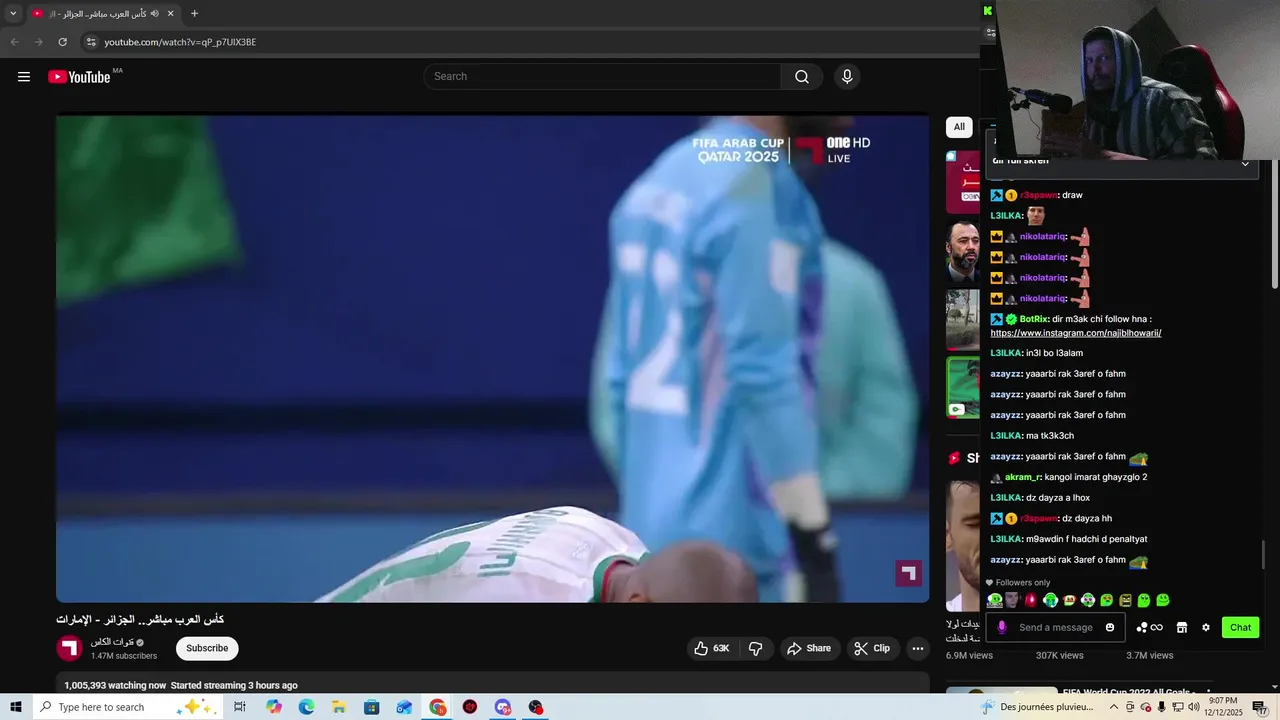Click the YouTube search magnifier button
This screenshot has width=1280, height=720.
802,77
